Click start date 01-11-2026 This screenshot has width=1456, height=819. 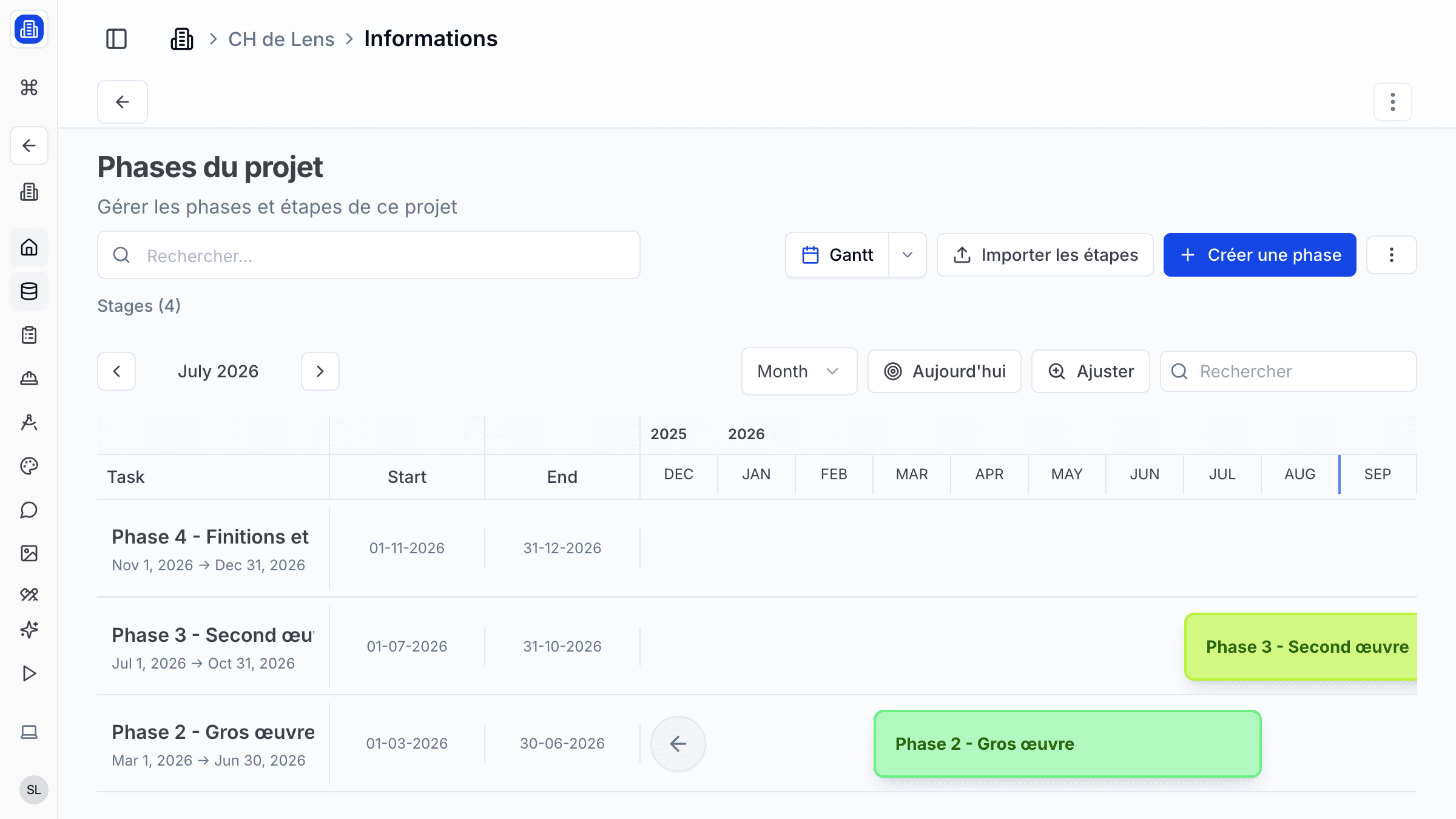(x=407, y=548)
